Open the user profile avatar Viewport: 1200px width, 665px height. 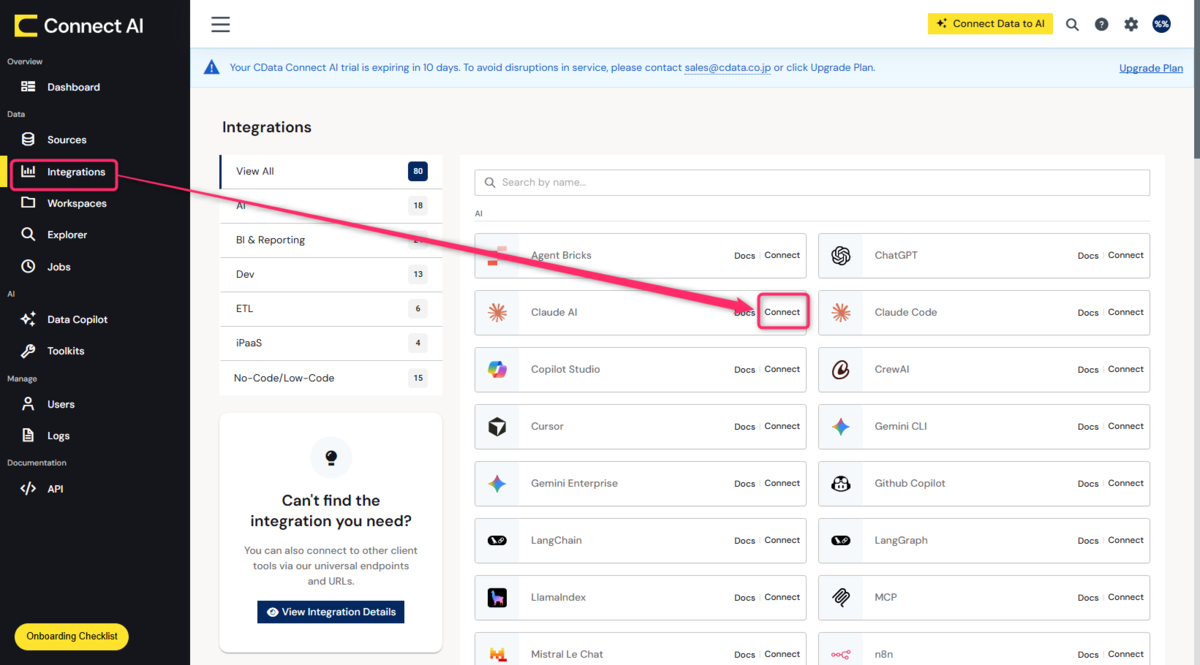pos(1161,24)
